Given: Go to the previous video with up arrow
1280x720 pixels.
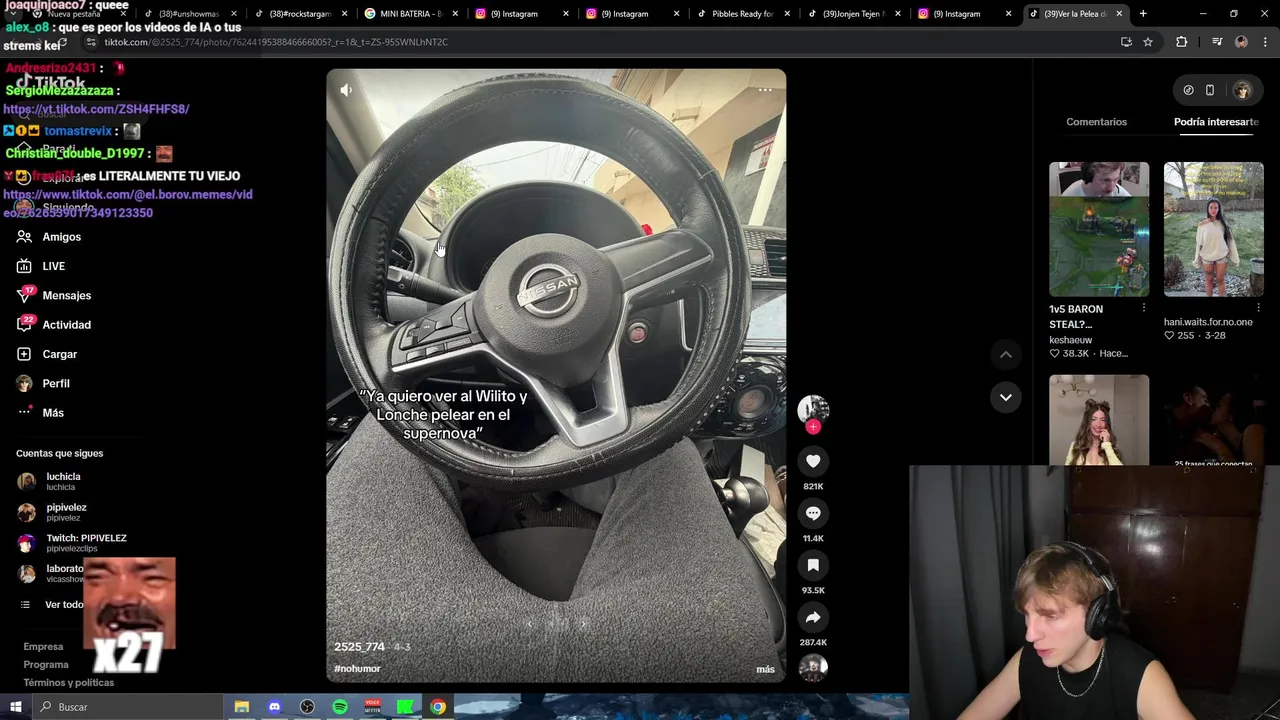Looking at the screenshot, I should [x=1006, y=355].
